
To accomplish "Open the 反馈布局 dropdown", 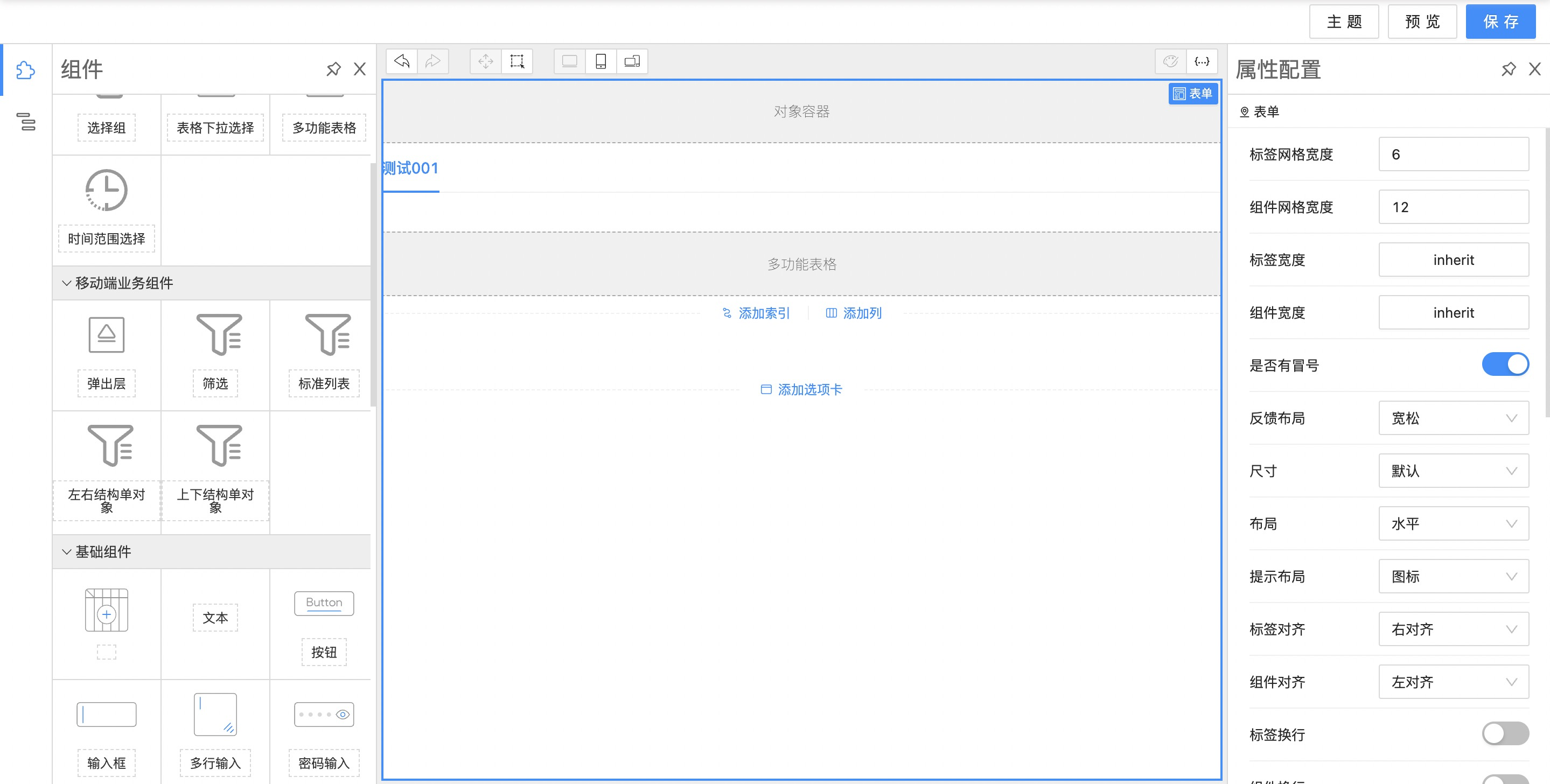I will tap(1454, 417).
